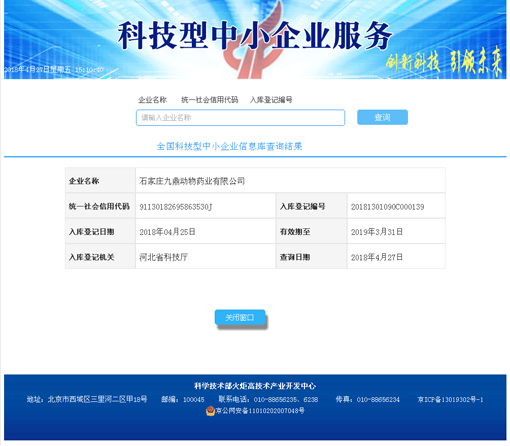Click the 创新科技 引领未来 slogan
510x446 pixels.
[x=444, y=62]
